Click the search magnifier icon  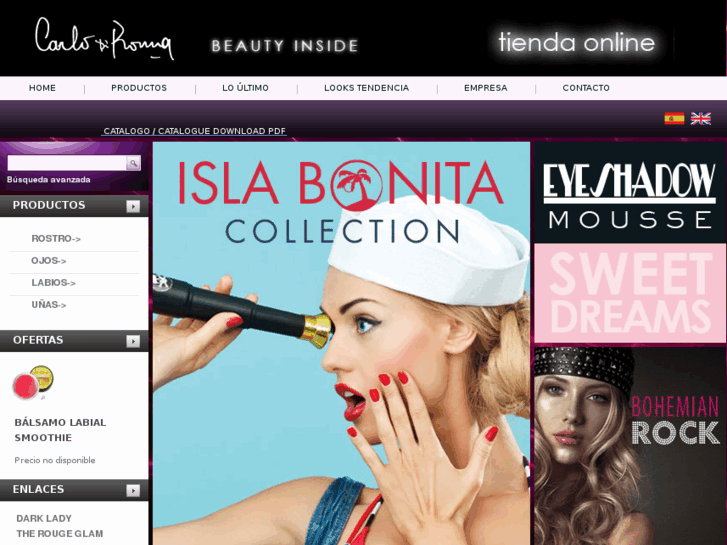133,163
